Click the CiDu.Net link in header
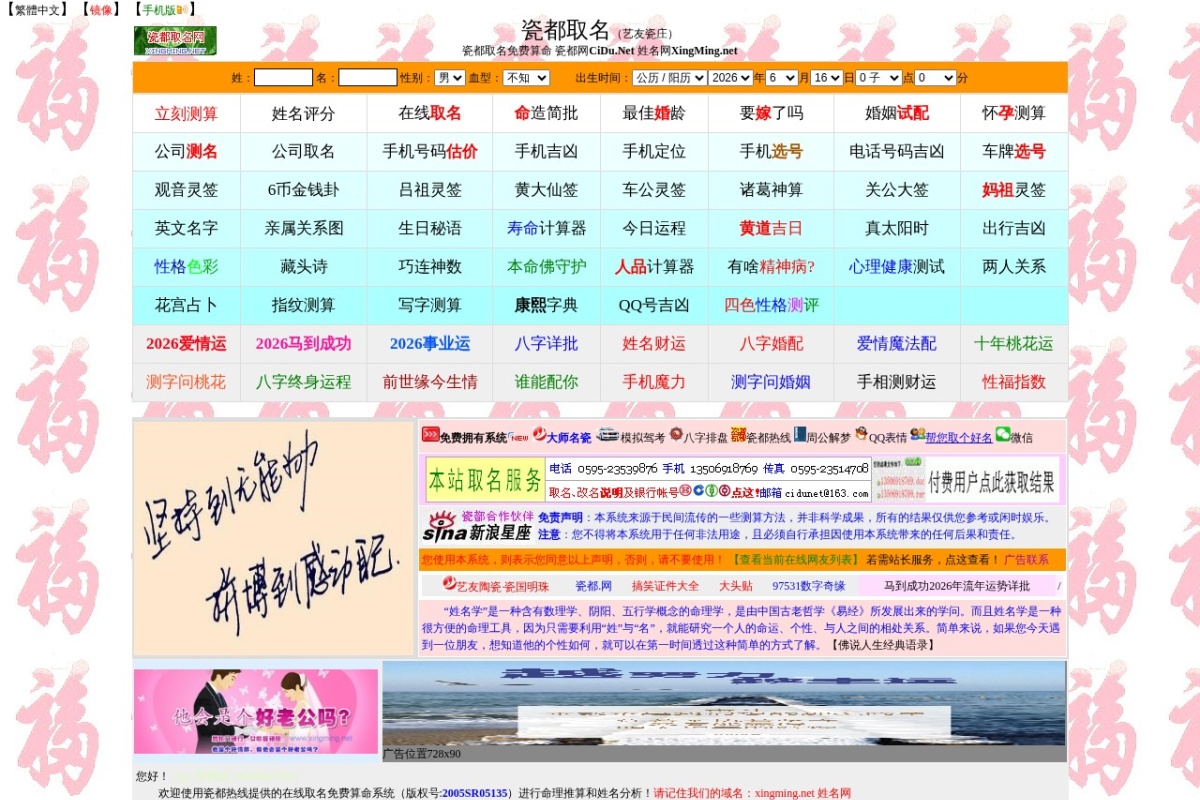The image size is (1200, 800). (611, 50)
